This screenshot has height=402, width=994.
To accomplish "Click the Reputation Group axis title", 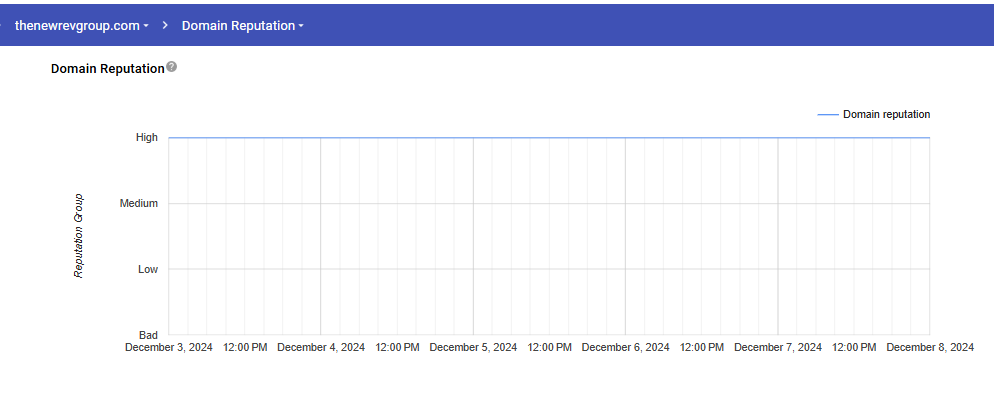I will coord(78,236).
